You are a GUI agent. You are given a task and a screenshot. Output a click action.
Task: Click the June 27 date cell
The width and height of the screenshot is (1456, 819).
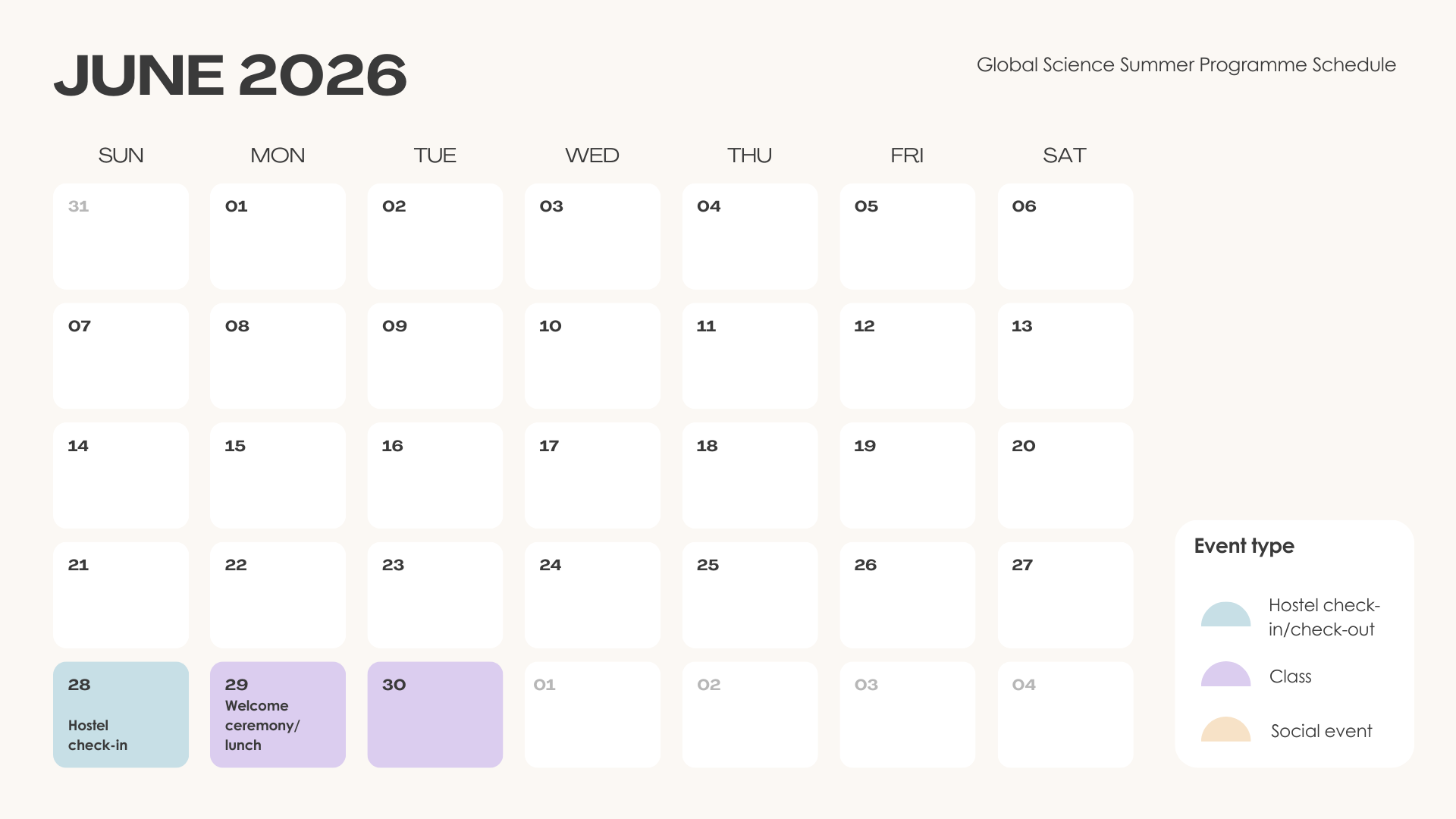[1065, 595]
